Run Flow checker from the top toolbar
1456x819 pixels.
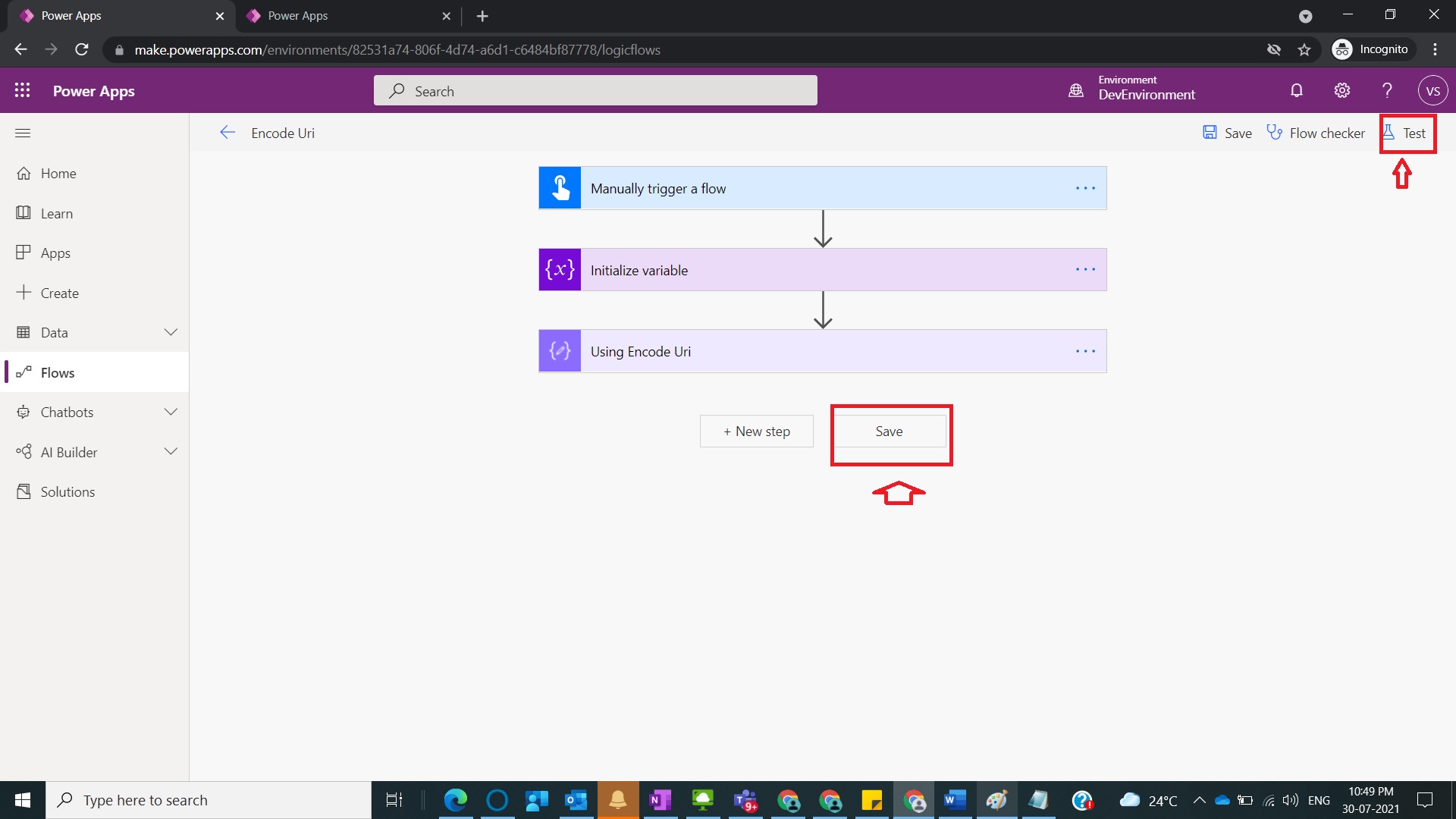point(1316,133)
